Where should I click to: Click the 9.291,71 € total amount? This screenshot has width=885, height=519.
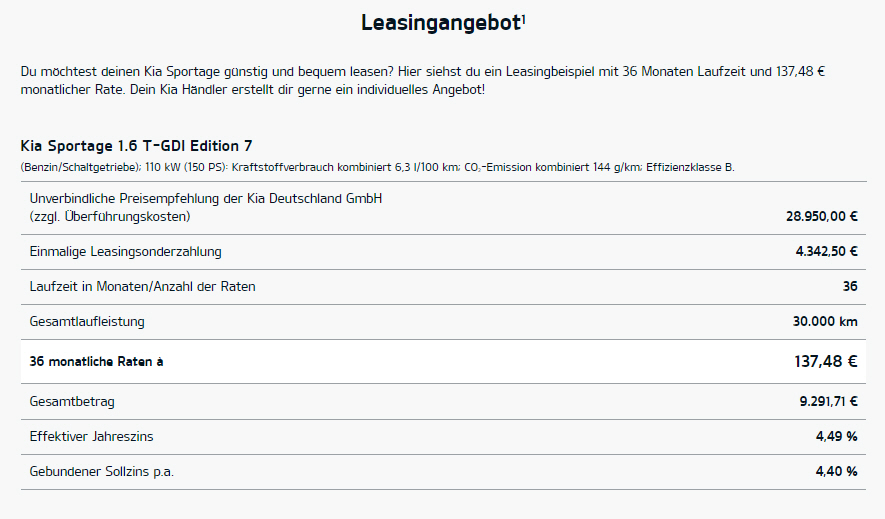point(829,402)
